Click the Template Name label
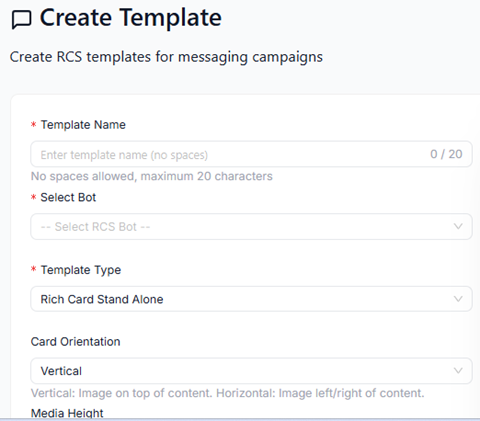Screen dimensions: 480x421 [83, 125]
